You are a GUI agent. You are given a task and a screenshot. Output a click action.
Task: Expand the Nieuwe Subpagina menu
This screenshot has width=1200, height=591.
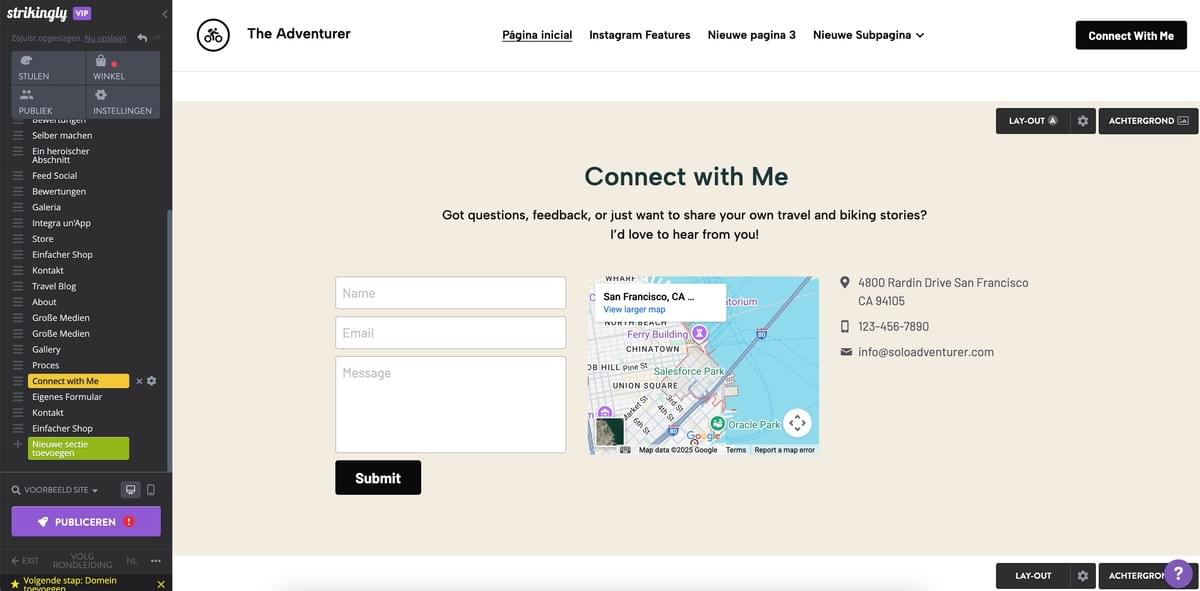868,35
